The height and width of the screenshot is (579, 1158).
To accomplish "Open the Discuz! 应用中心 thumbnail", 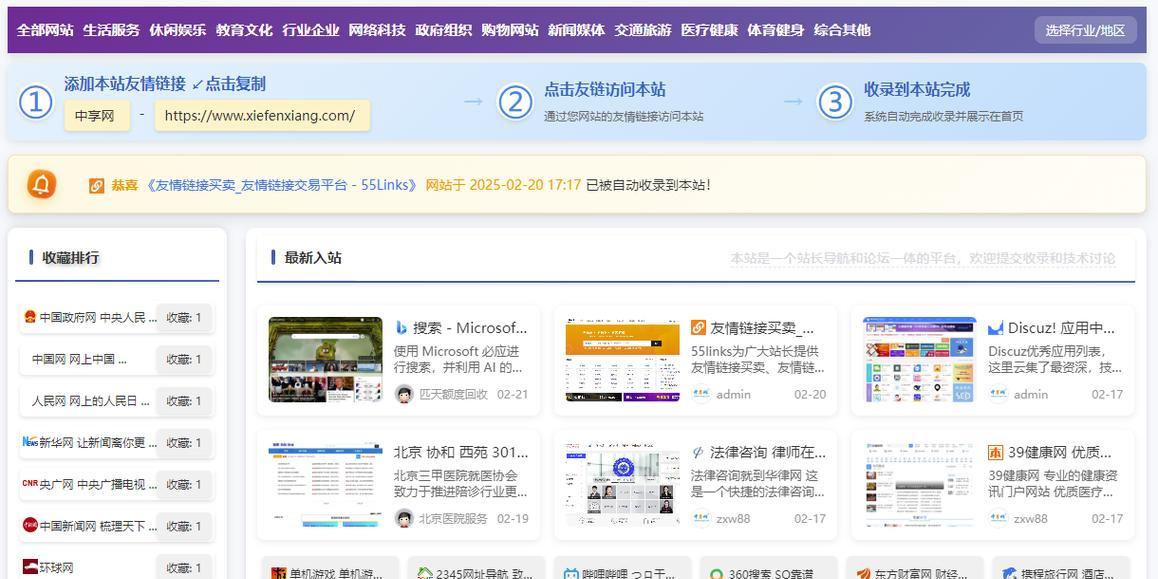I will click(x=920, y=360).
